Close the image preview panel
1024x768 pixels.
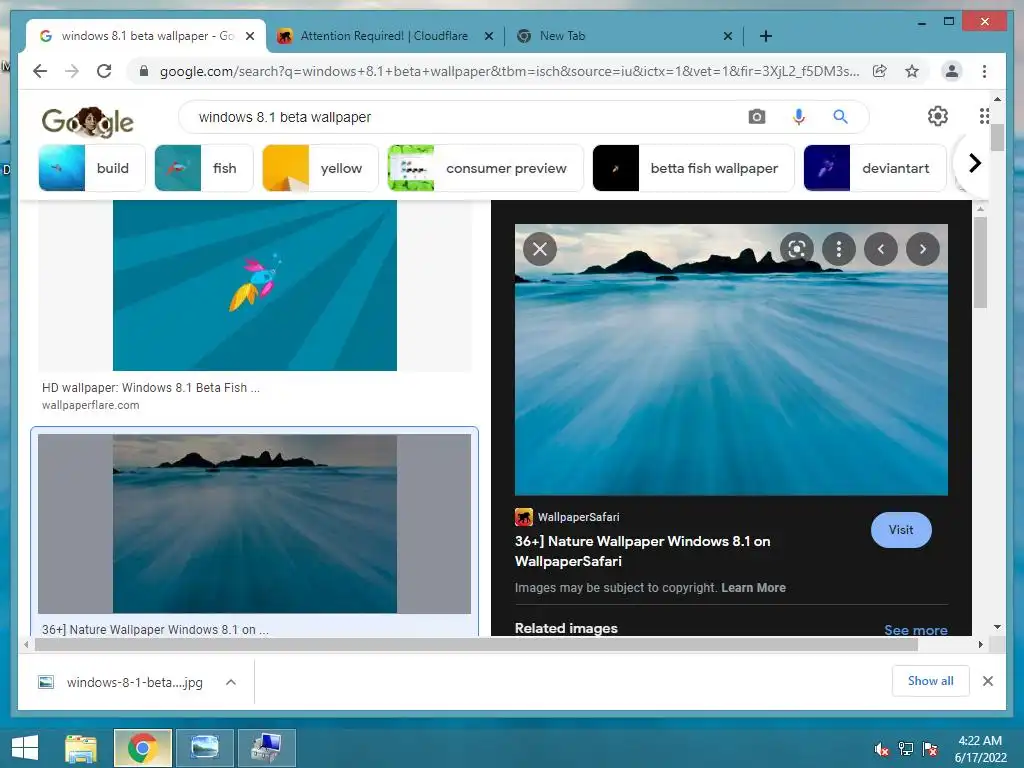coord(540,249)
